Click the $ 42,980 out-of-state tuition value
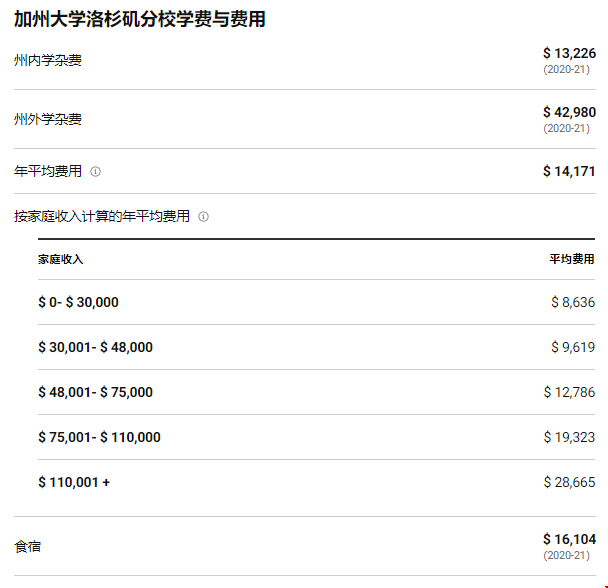 [569, 112]
